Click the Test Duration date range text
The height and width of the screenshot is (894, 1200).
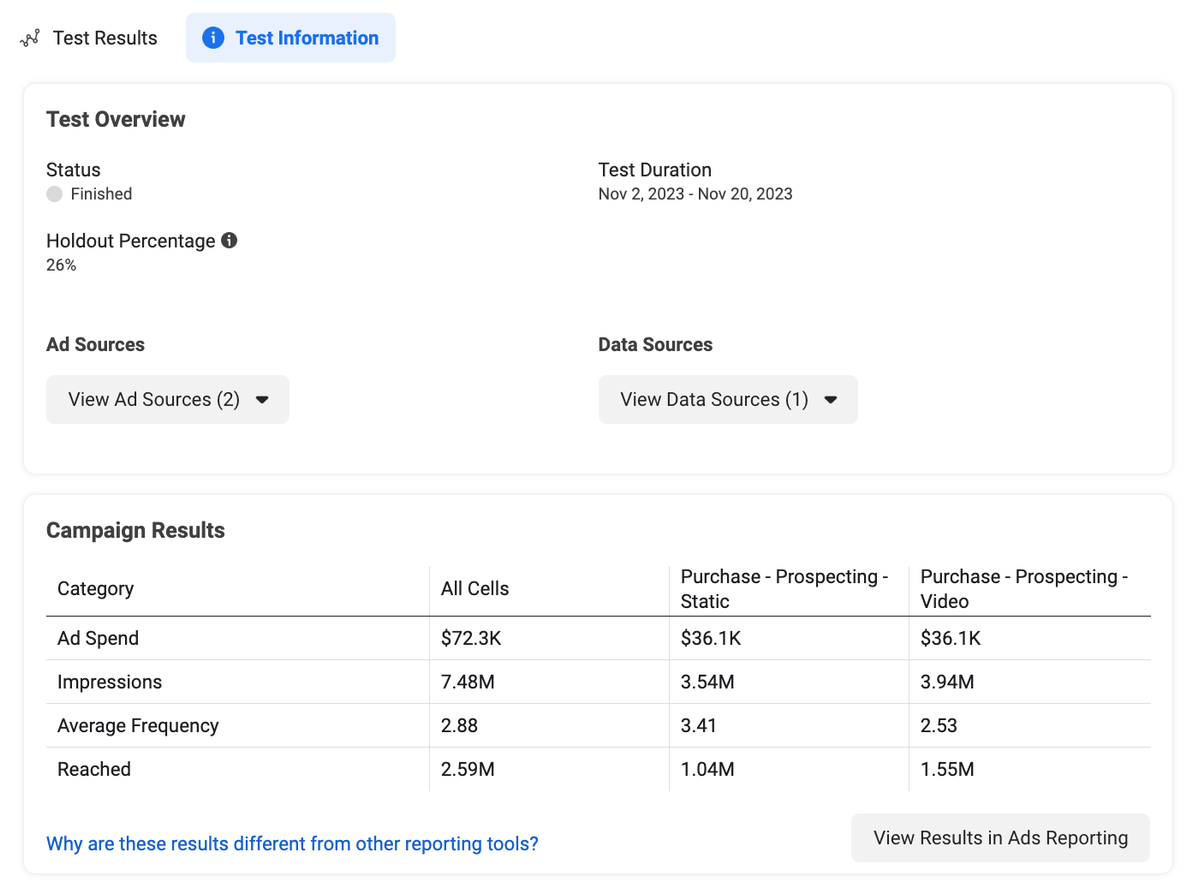click(x=695, y=193)
